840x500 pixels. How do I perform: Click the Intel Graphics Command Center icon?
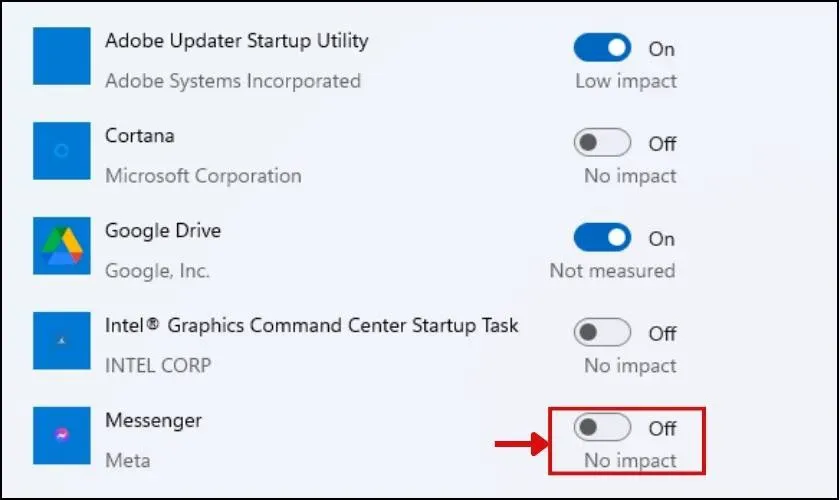(x=61, y=340)
